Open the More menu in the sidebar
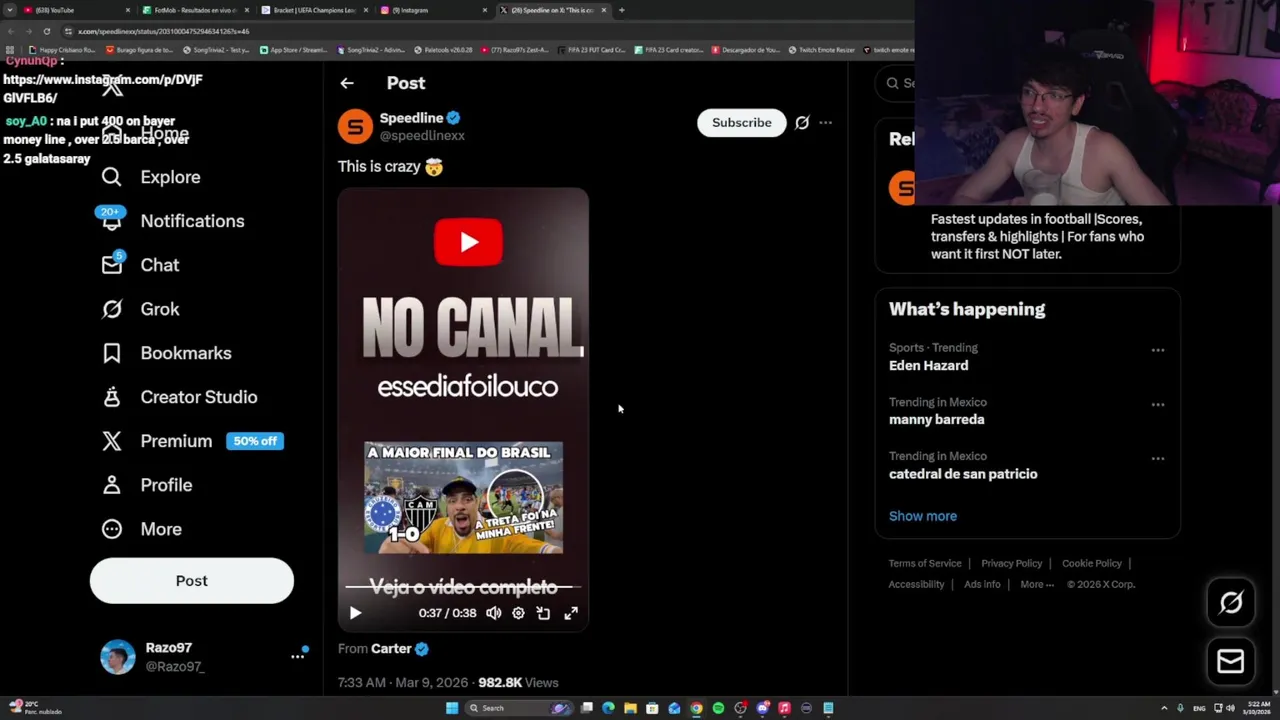 click(x=142, y=529)
